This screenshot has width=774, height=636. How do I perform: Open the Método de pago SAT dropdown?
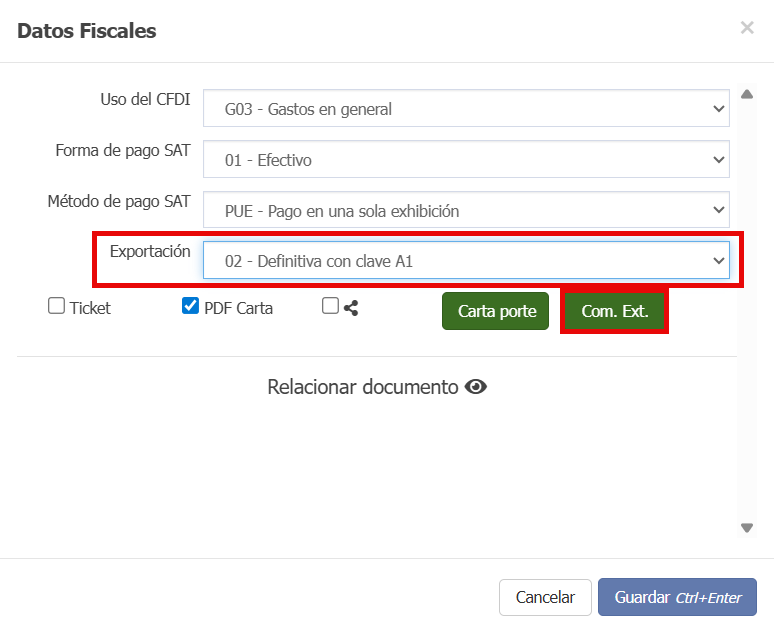(466, 211)
